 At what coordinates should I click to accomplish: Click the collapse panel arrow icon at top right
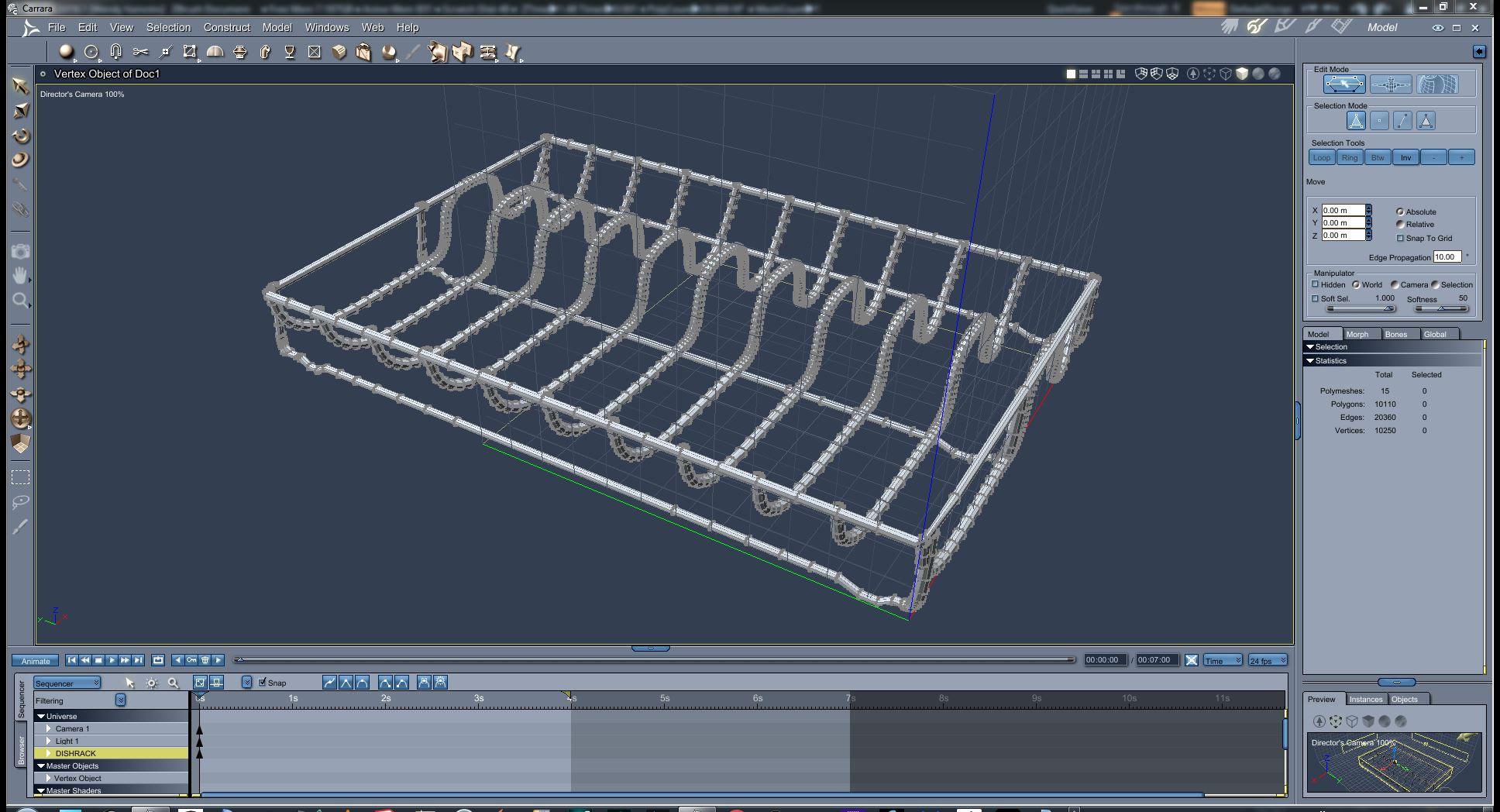[1478, 51]
